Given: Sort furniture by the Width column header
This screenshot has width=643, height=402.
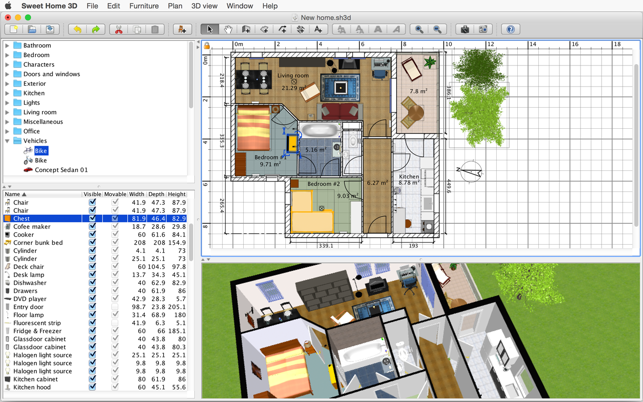Looking at the screenshot, I should (137, 194).
